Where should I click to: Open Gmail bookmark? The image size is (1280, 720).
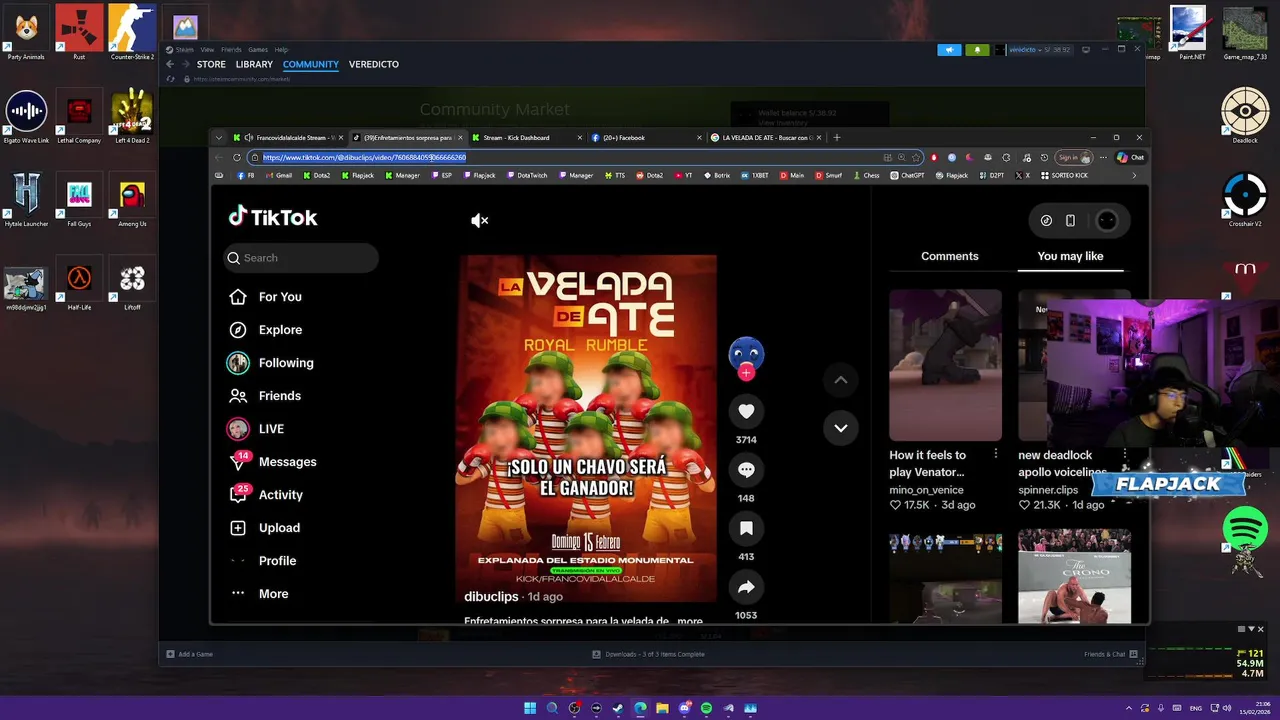tap(278, 175)
